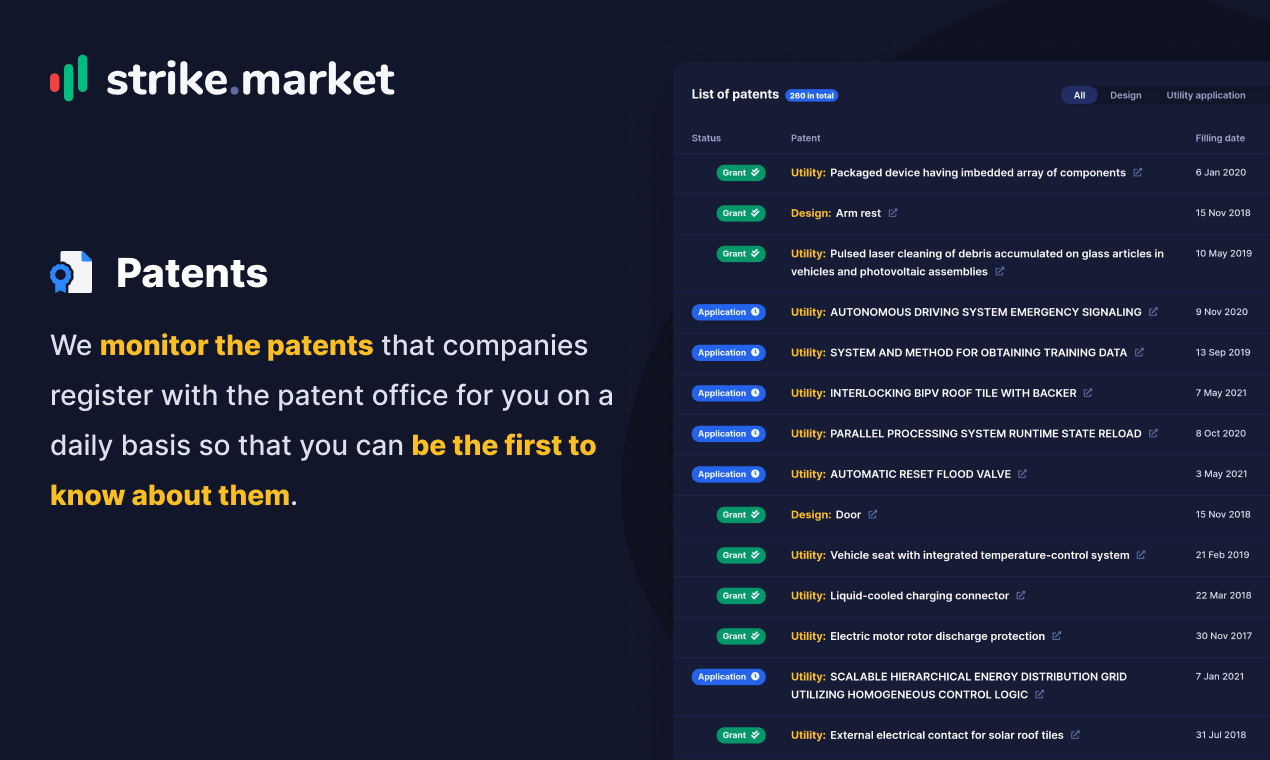The image size is (1270, 760).
Task: Select the All filter tab
Action: click(x=1079, y=95)
